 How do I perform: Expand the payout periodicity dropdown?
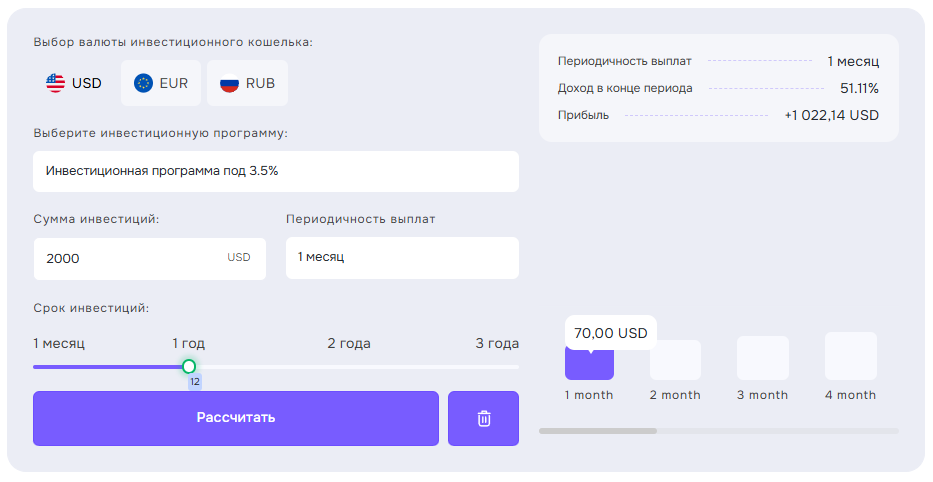[x=402, y=258]
